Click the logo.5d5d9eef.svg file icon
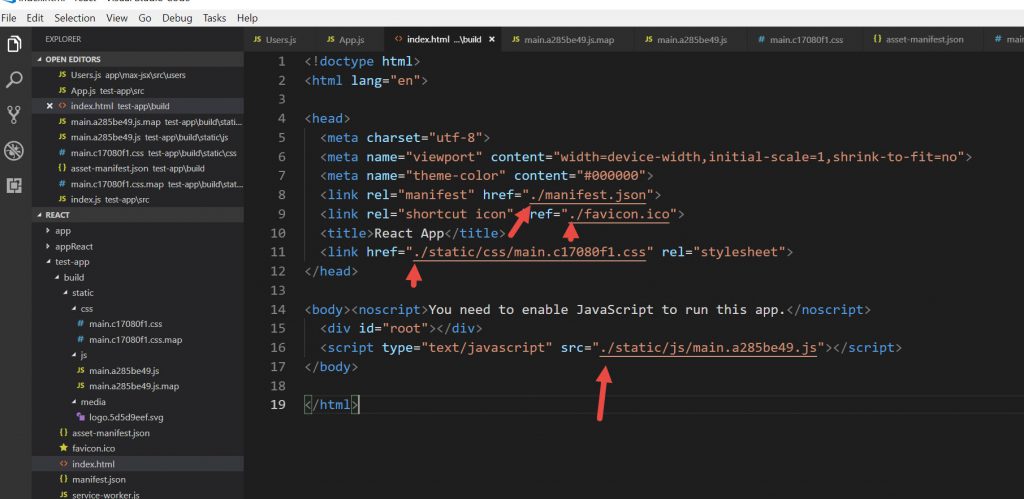 pos(80,417)
